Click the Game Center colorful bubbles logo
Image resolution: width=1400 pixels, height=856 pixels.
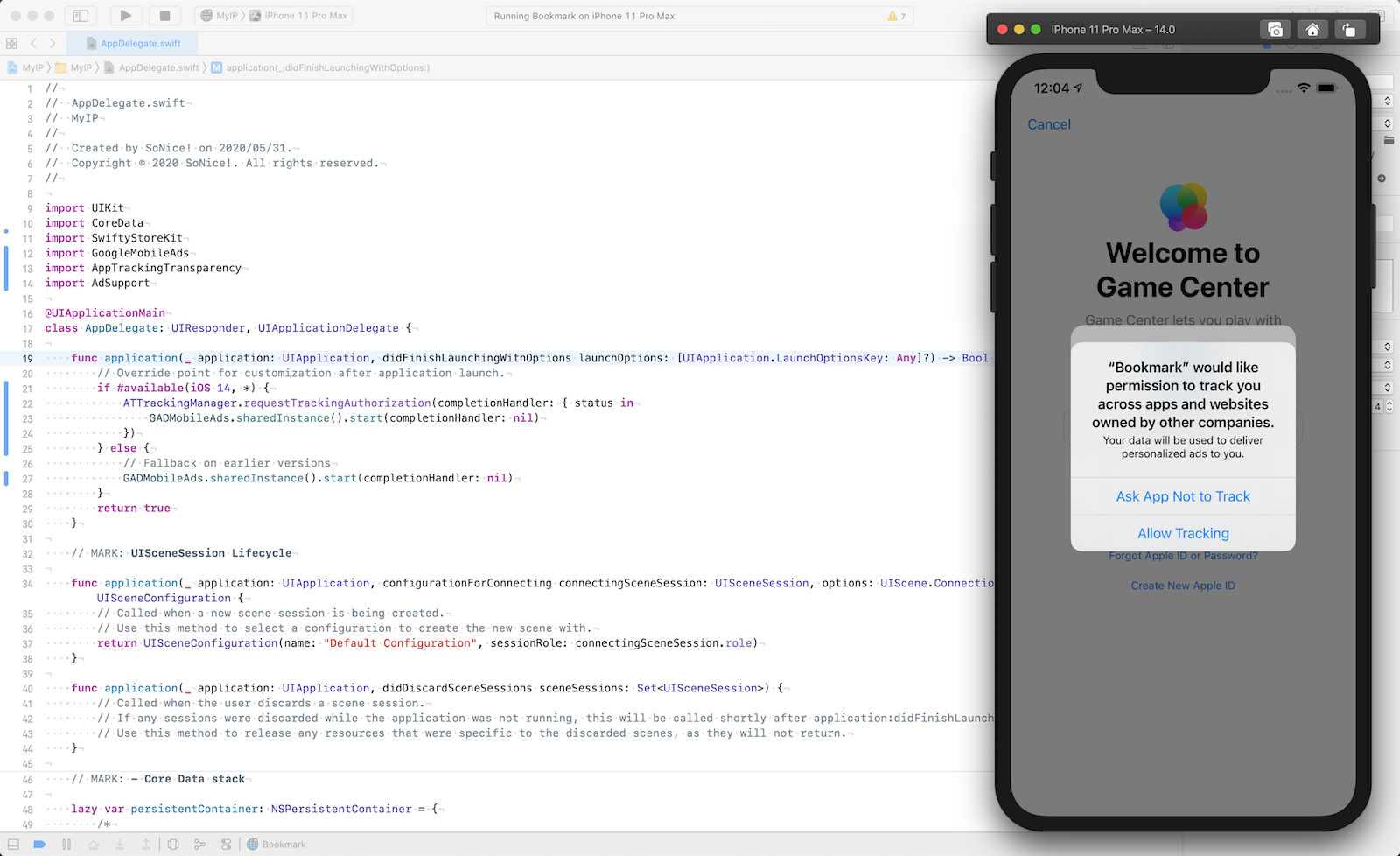(1184, 207)
